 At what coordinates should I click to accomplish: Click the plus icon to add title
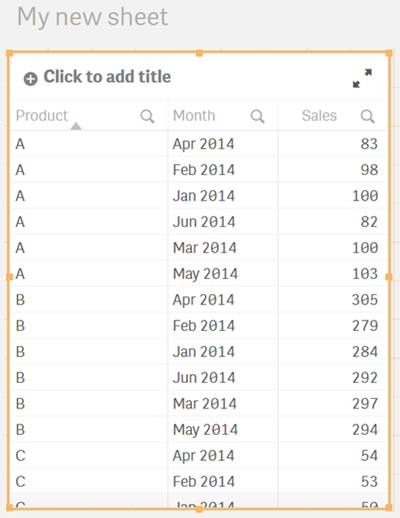pyautogui.click(x=30, y=79)
